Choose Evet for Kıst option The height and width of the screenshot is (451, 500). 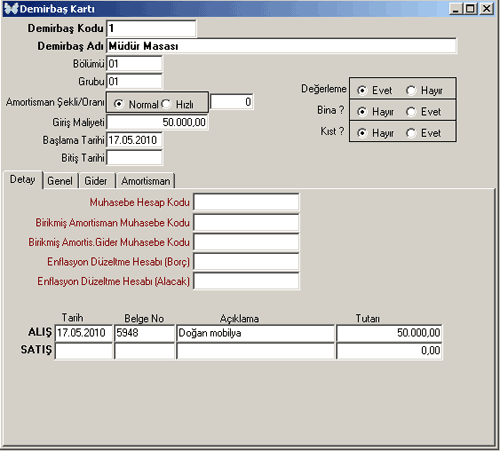(x=411, y=133)
